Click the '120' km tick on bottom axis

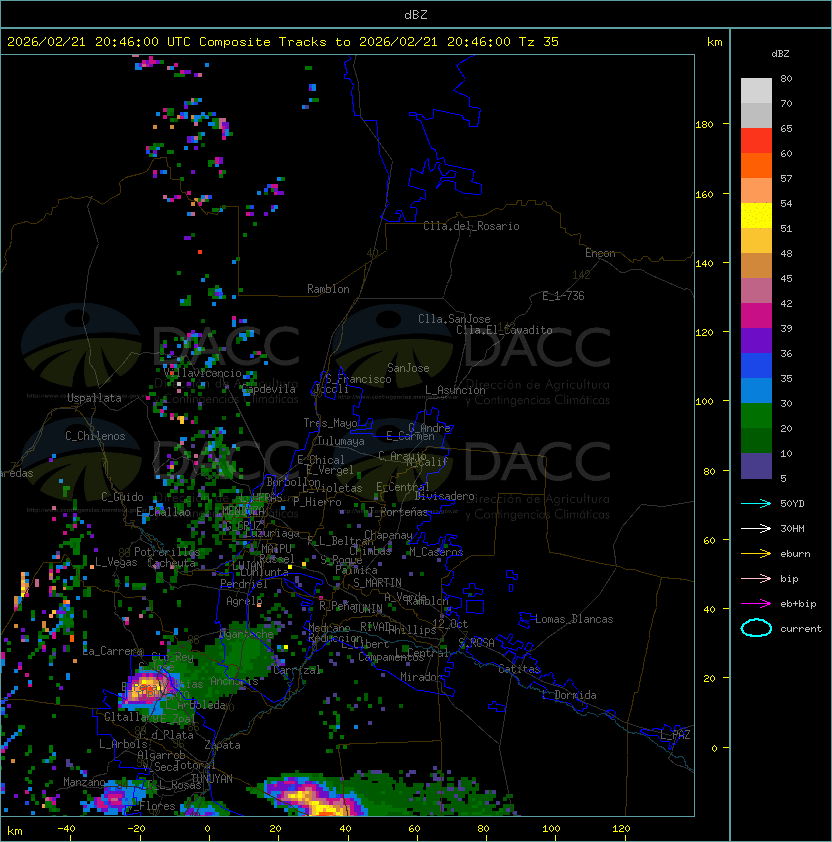point(621,829)
